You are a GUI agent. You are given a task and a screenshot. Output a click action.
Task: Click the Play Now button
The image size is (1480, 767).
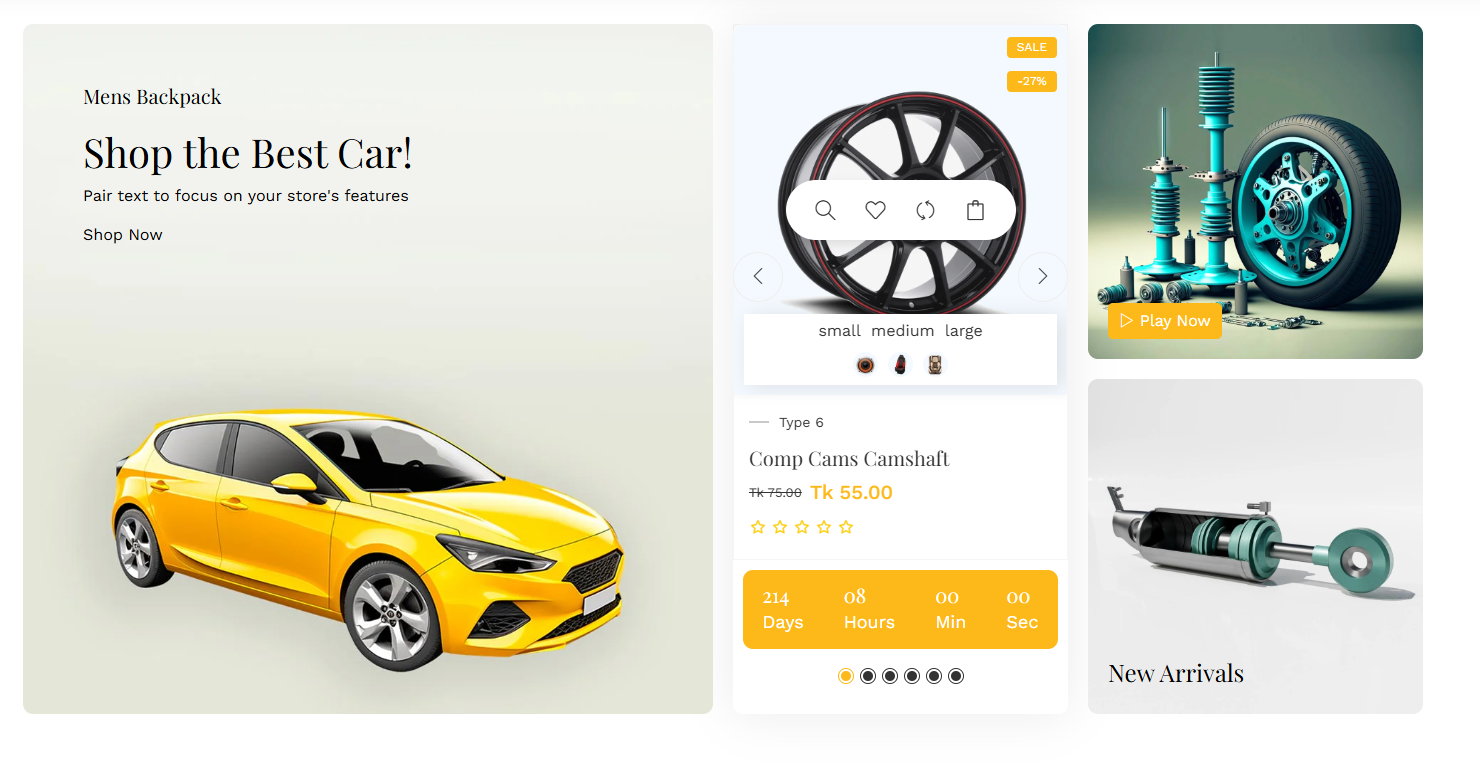click(1165, 321)
